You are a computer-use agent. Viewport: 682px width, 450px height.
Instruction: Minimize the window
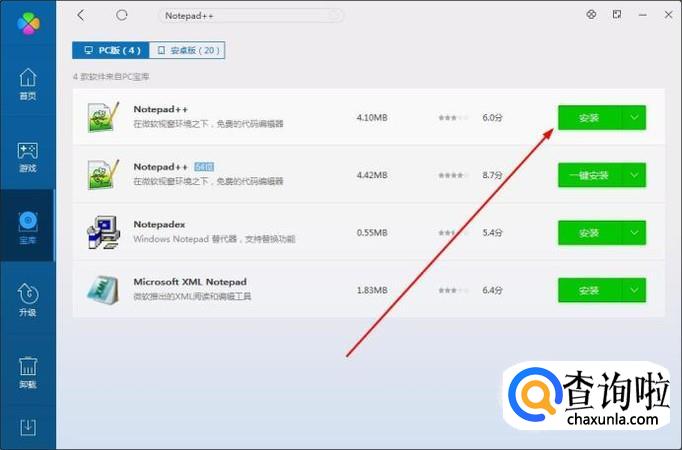pyautogui.click(x=642, y=15)
